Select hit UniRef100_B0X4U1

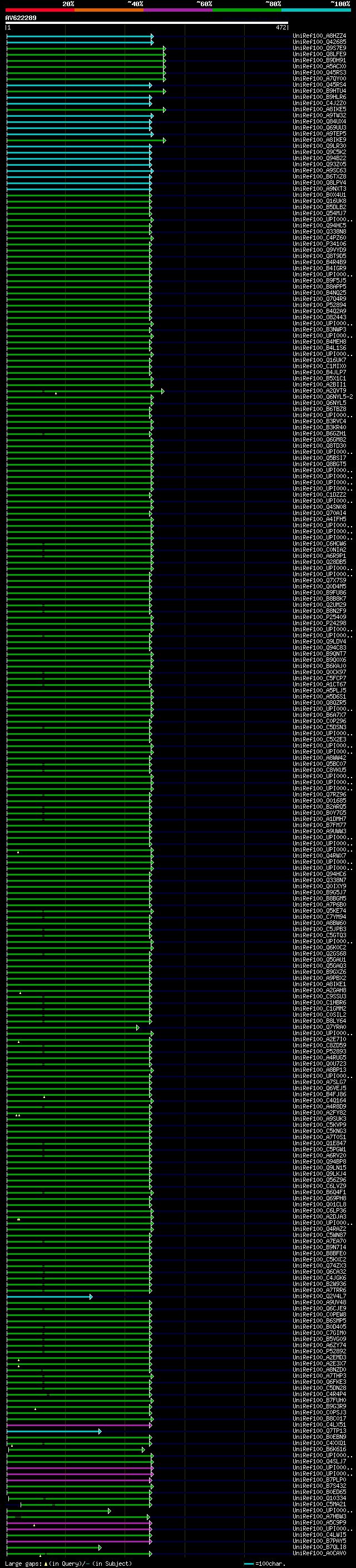(x=319, y=195)
